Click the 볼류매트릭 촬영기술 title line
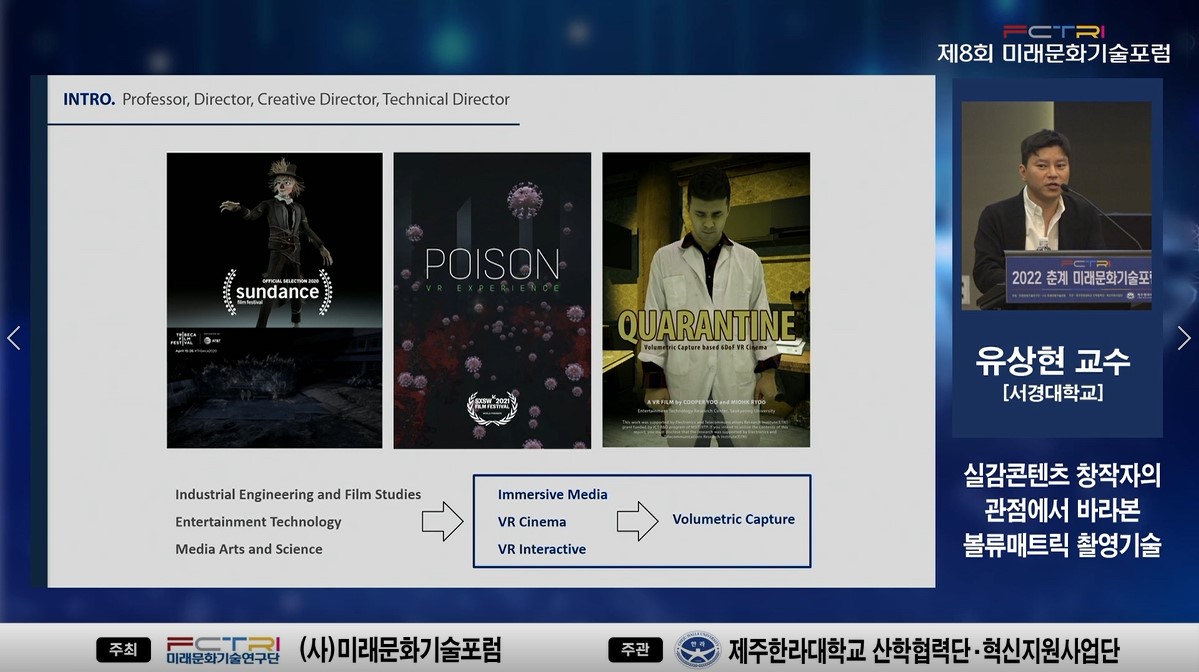This screenshot has width=1199, height=672. pos(1061,544)
